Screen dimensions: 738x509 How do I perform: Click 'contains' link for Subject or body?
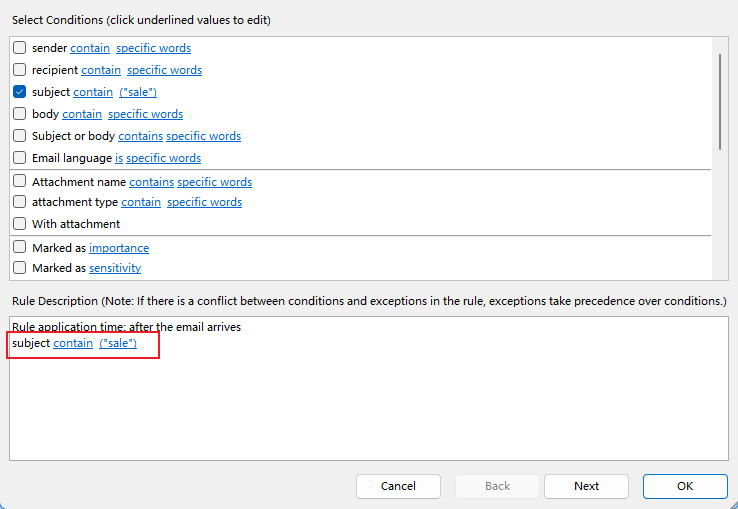click(140, 136)
